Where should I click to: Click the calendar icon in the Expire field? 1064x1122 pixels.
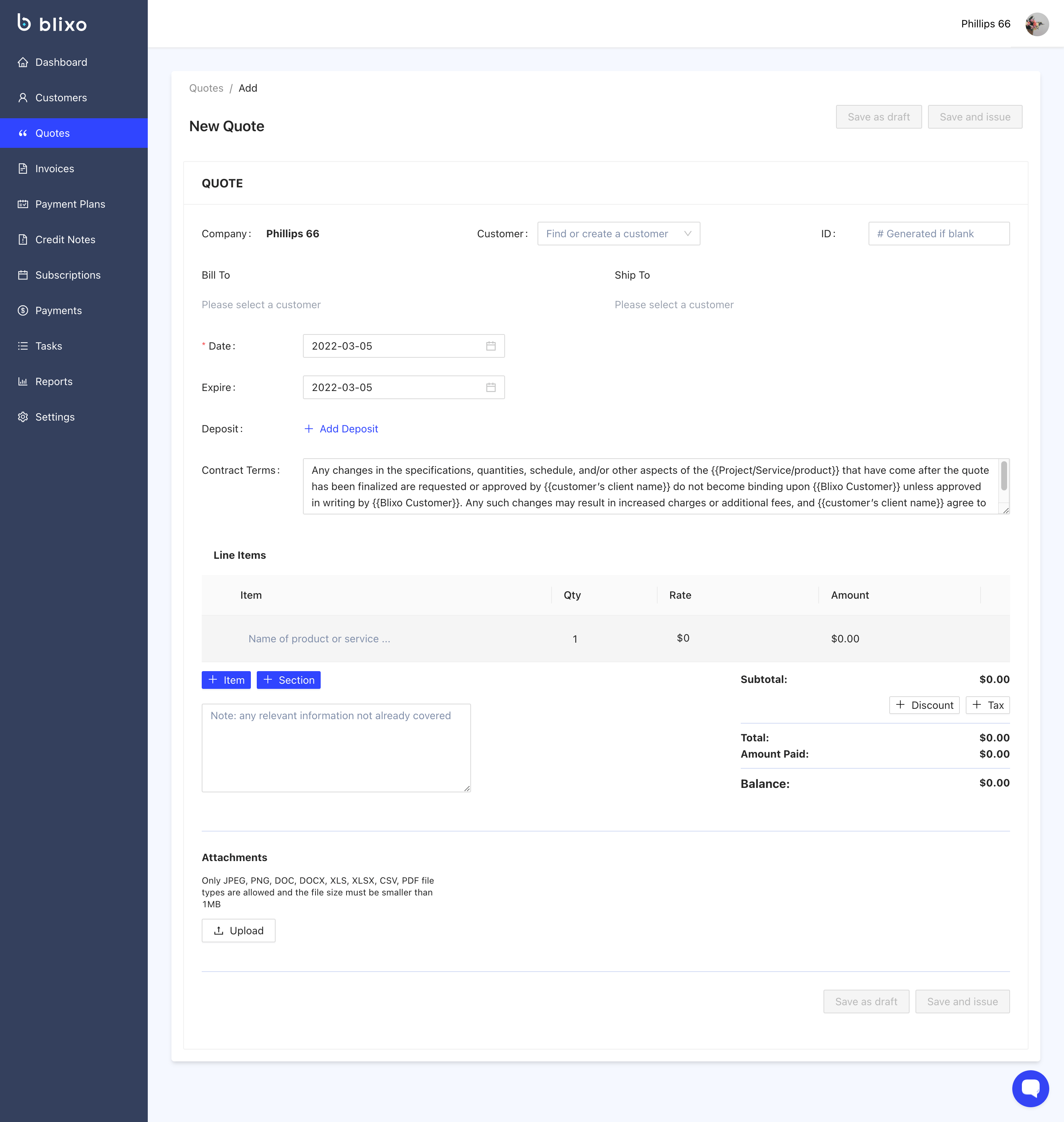pyautogui.click(x=491, y=387)
